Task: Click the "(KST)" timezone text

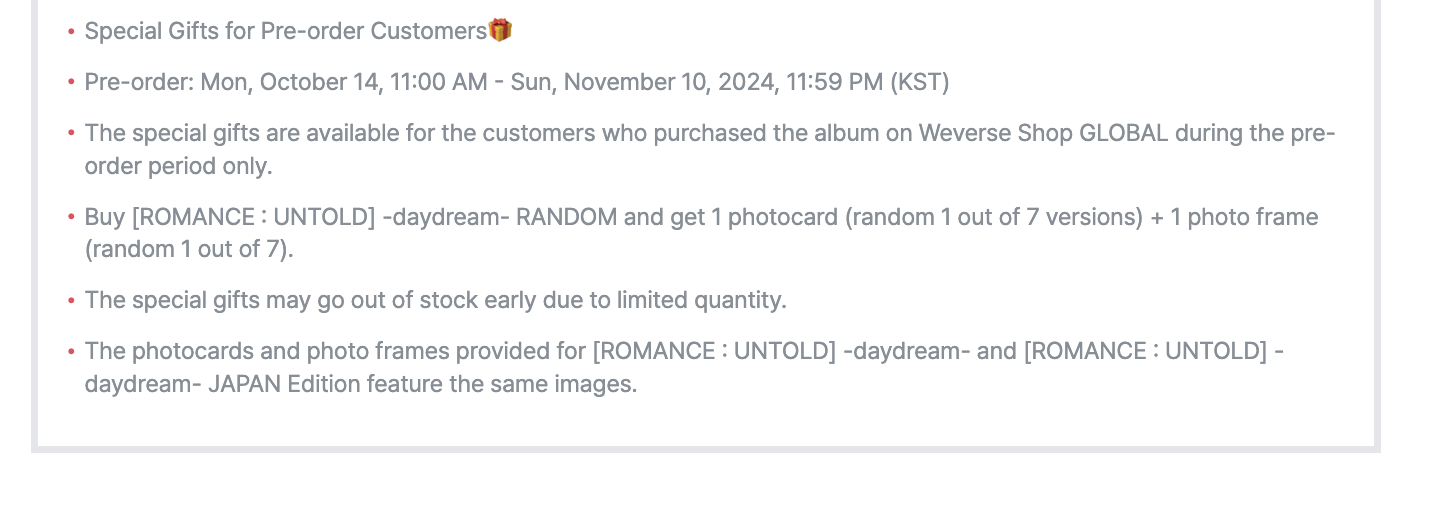Action: (x=919, y=82)
